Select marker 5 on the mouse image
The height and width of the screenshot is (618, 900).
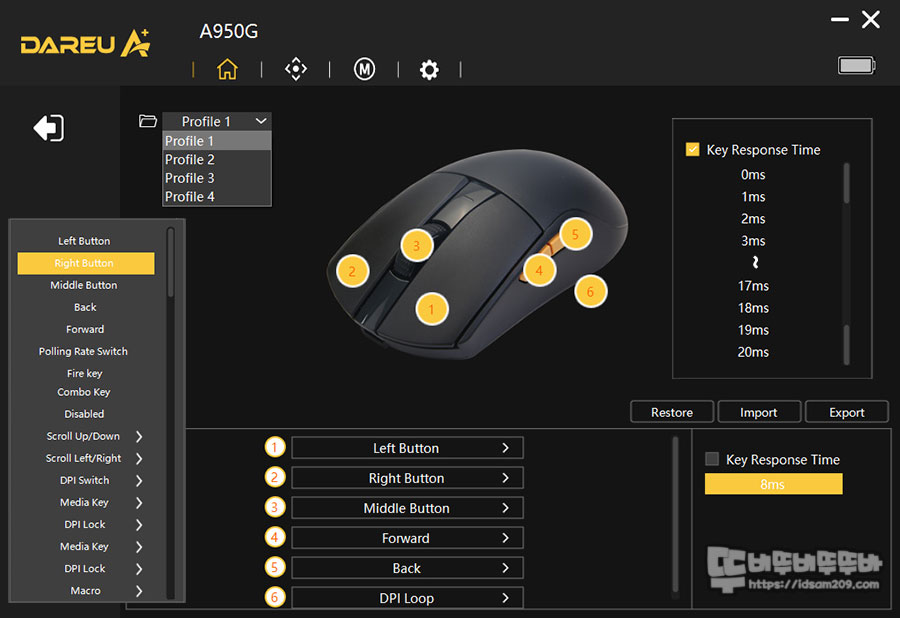click(575, 234)
